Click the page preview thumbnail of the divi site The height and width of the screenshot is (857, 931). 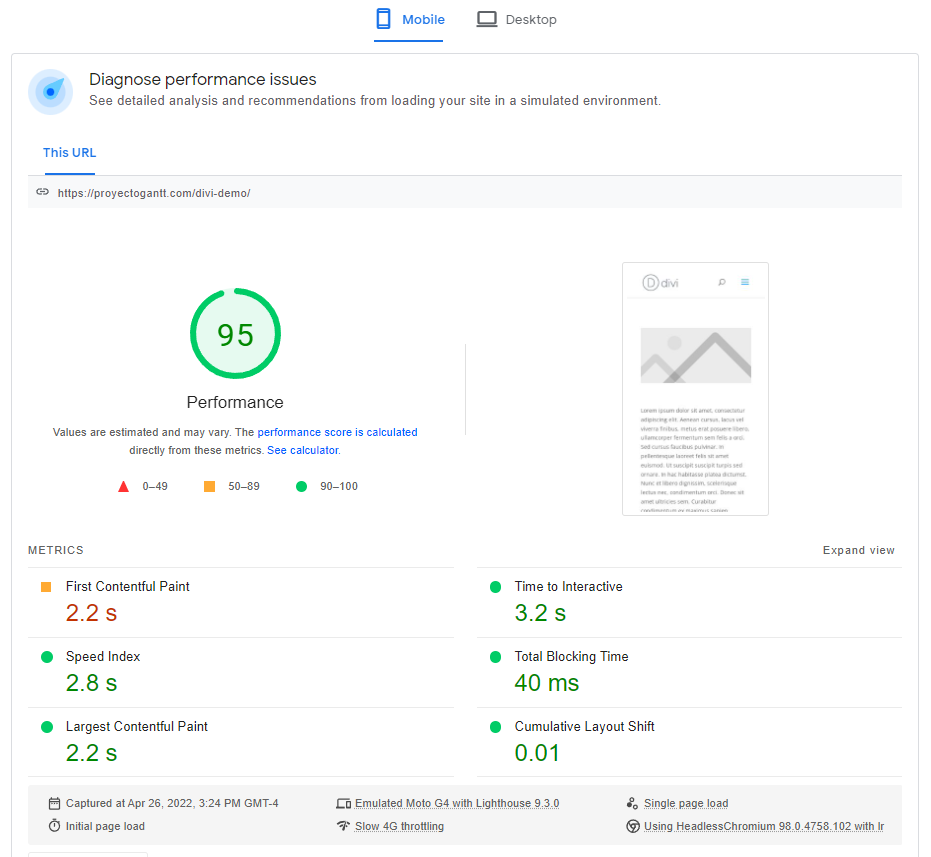point(696,389)
